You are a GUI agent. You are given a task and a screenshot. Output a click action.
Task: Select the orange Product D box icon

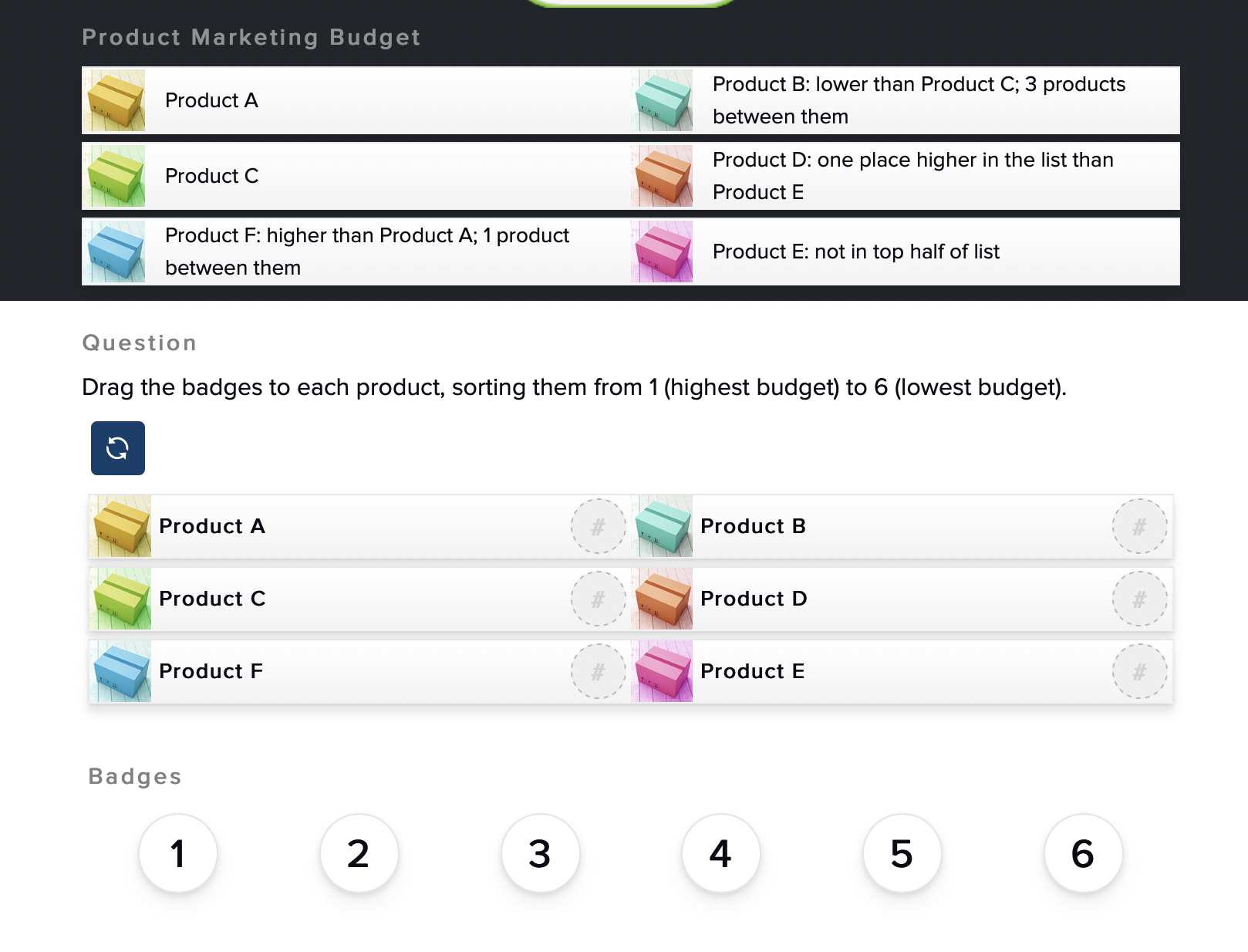(661, 599)
